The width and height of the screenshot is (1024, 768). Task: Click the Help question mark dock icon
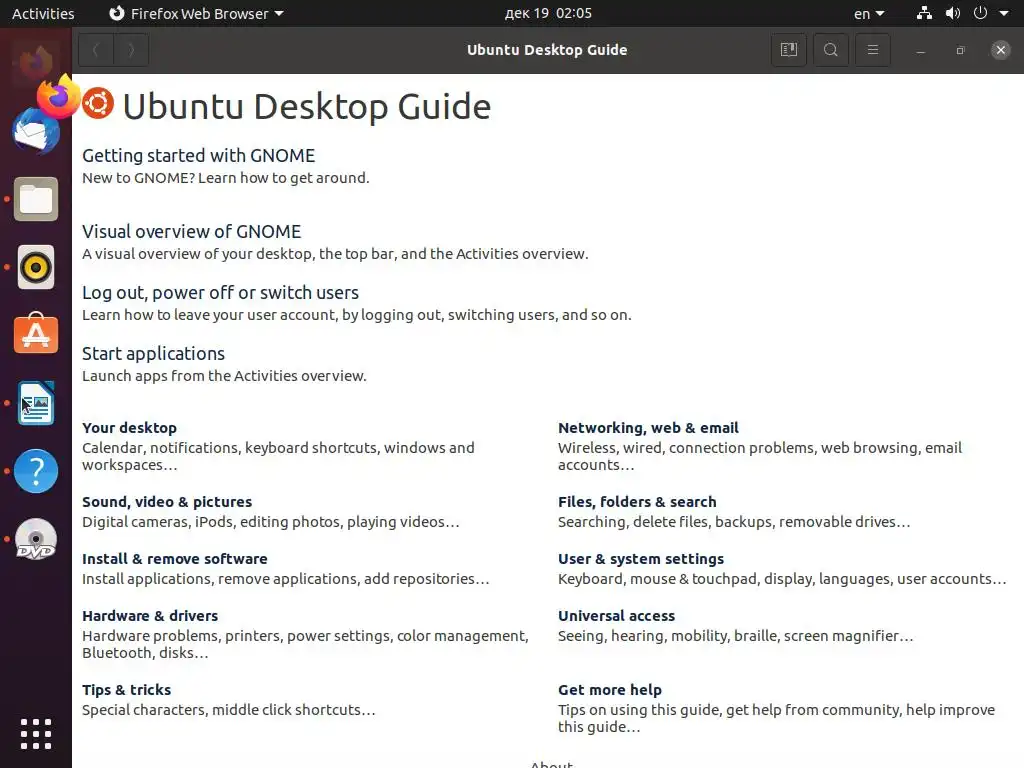tap(35, 471)
